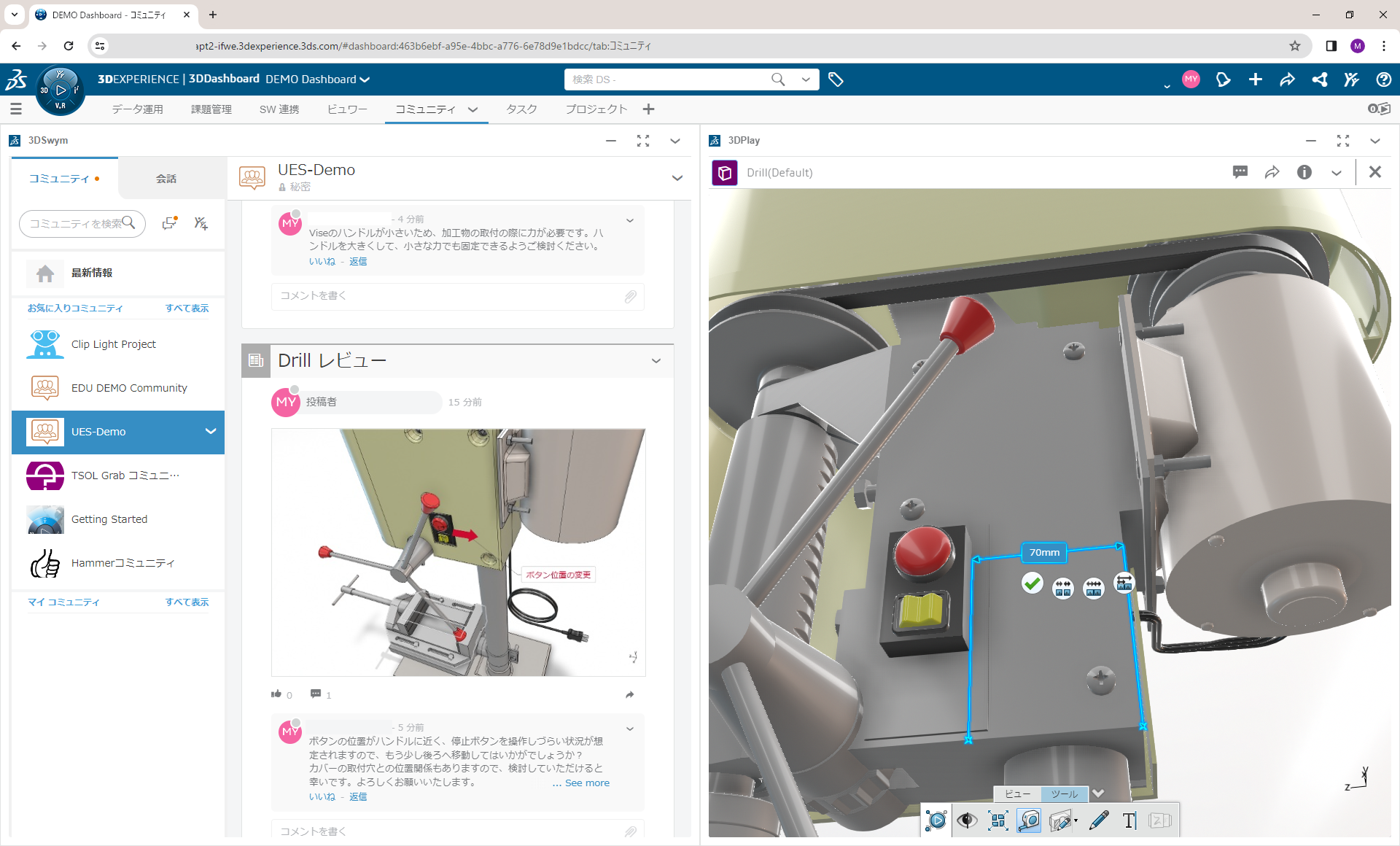
Task: Open the hamburger menu beside the tabs
Action: [16, 109]
